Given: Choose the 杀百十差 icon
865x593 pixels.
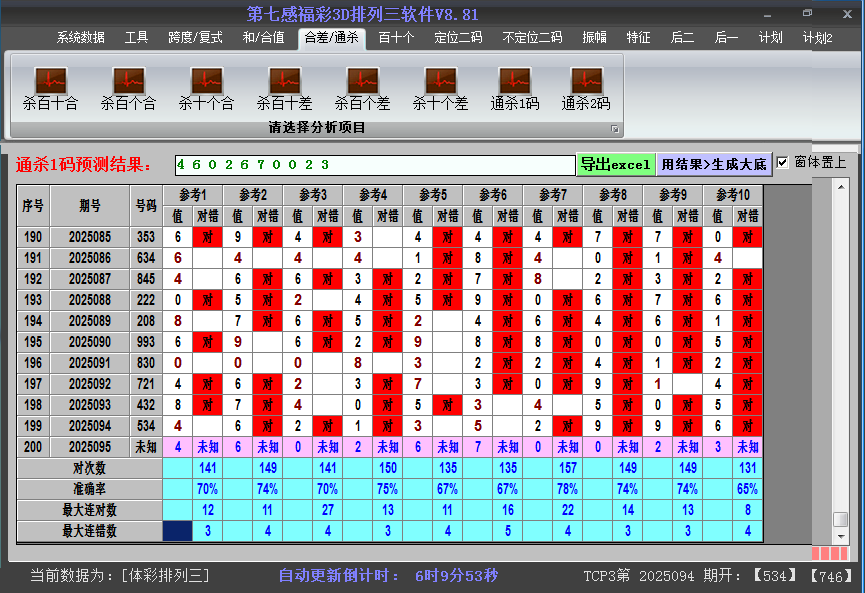Looking at the screenshot, I should click(x=284, y=81).
